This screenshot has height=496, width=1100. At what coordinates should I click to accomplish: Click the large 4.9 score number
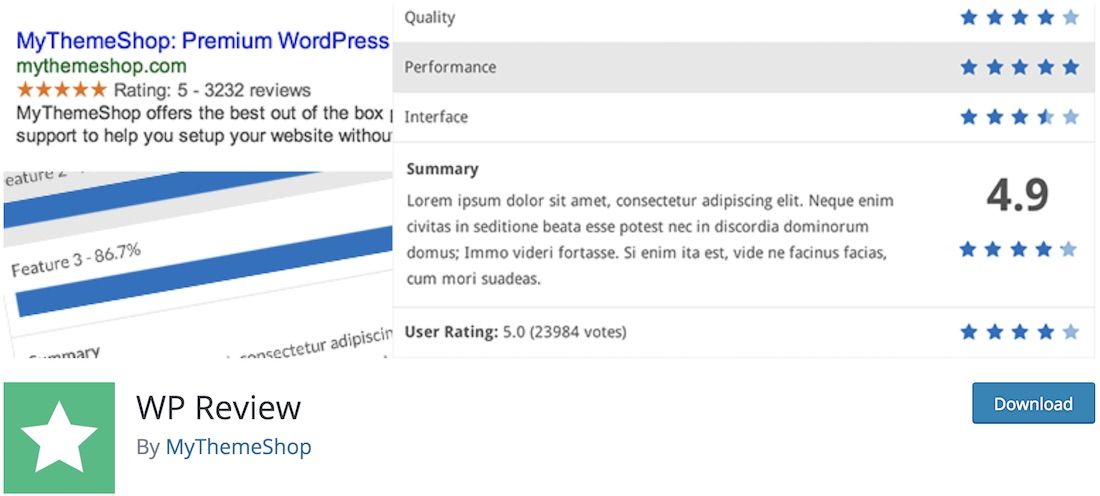(x=1017, y=196)
